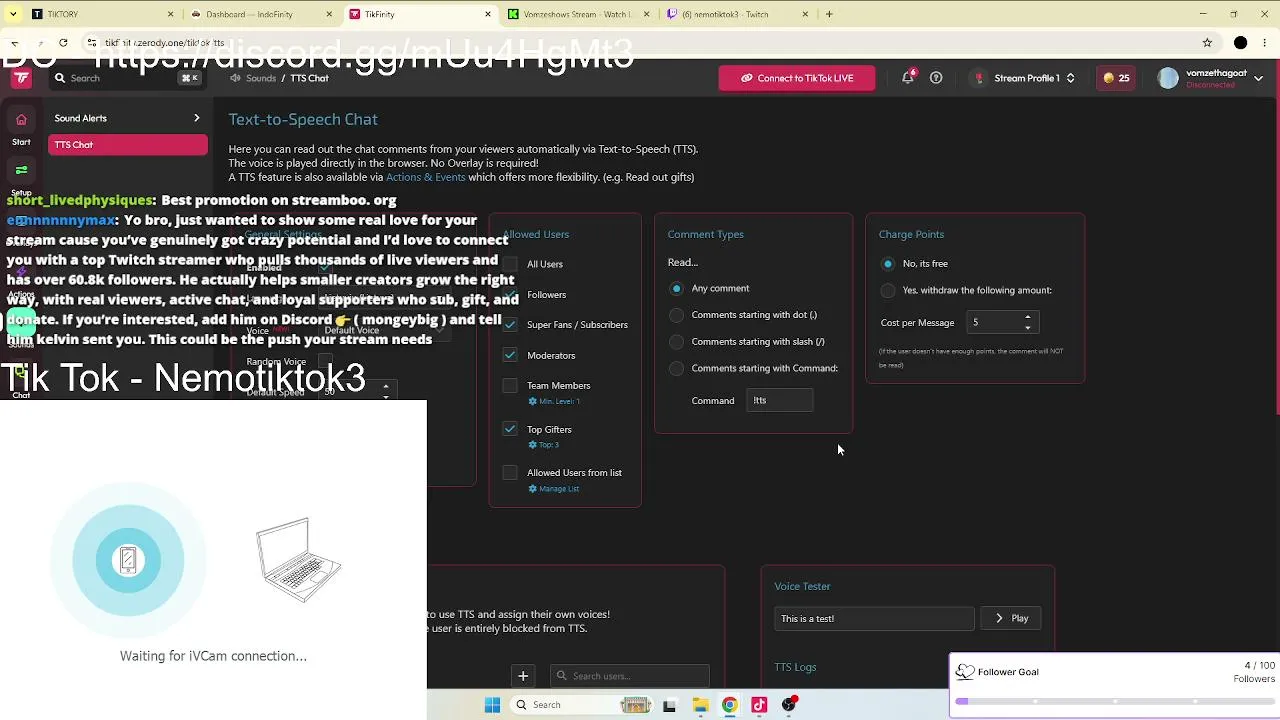Screen dimensions: 1280x720
Task: Reload the current browser page
Action: click(63, 43)
